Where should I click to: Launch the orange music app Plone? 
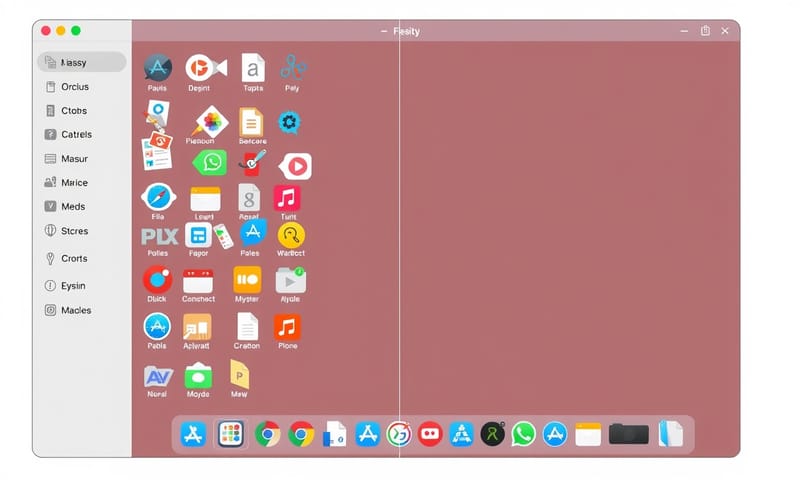(287, 327)
